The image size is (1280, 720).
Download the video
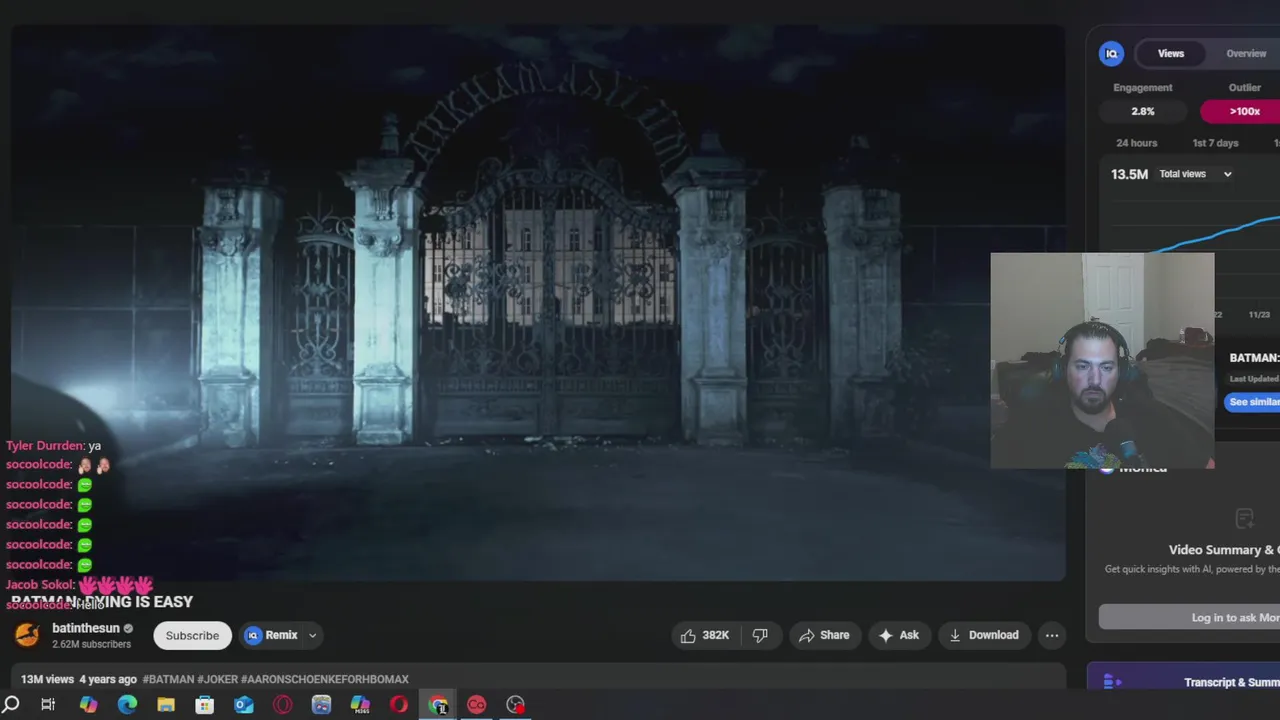click(984, 635)
